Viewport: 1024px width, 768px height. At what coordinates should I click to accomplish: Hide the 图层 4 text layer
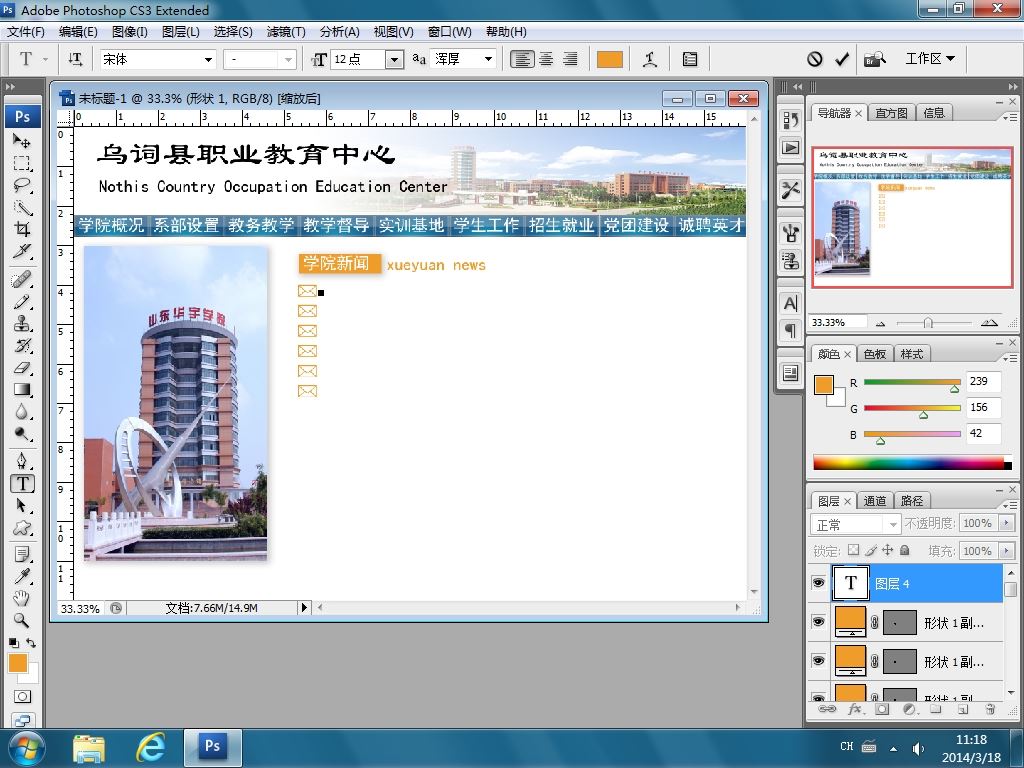818,583
